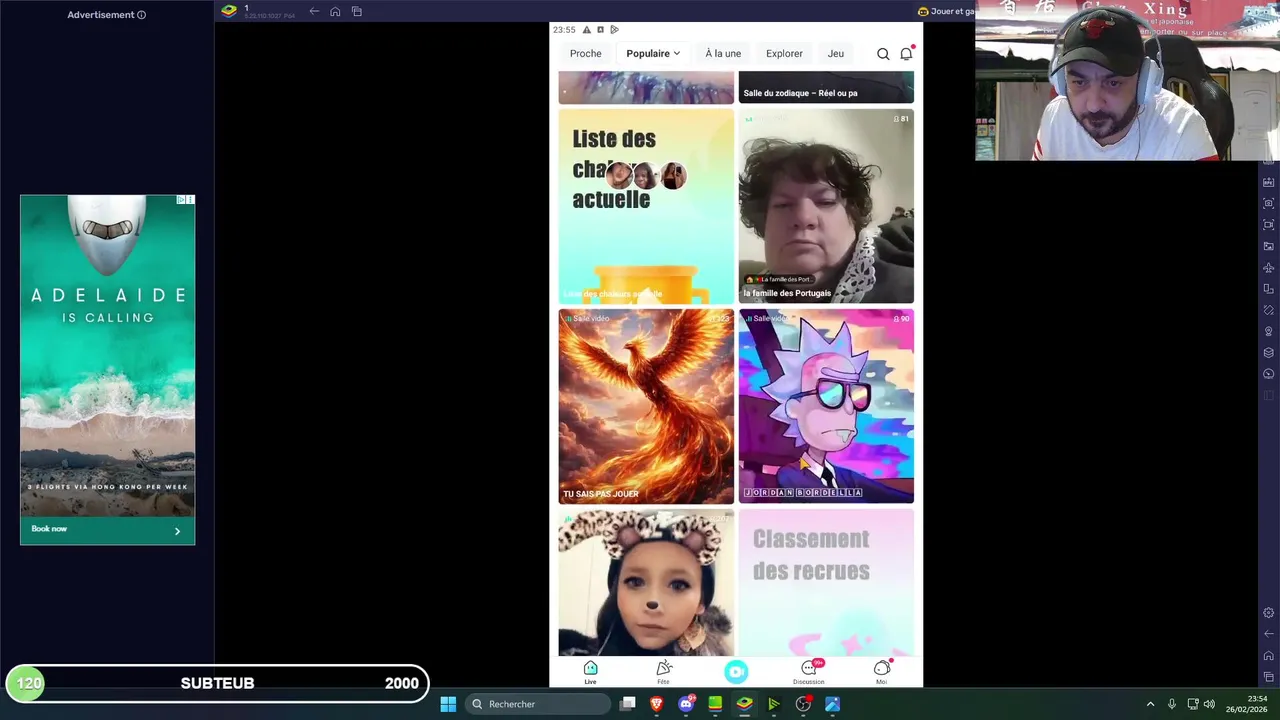
Task: Click microphone icon in system tray
Action: tap(1171, 704)
